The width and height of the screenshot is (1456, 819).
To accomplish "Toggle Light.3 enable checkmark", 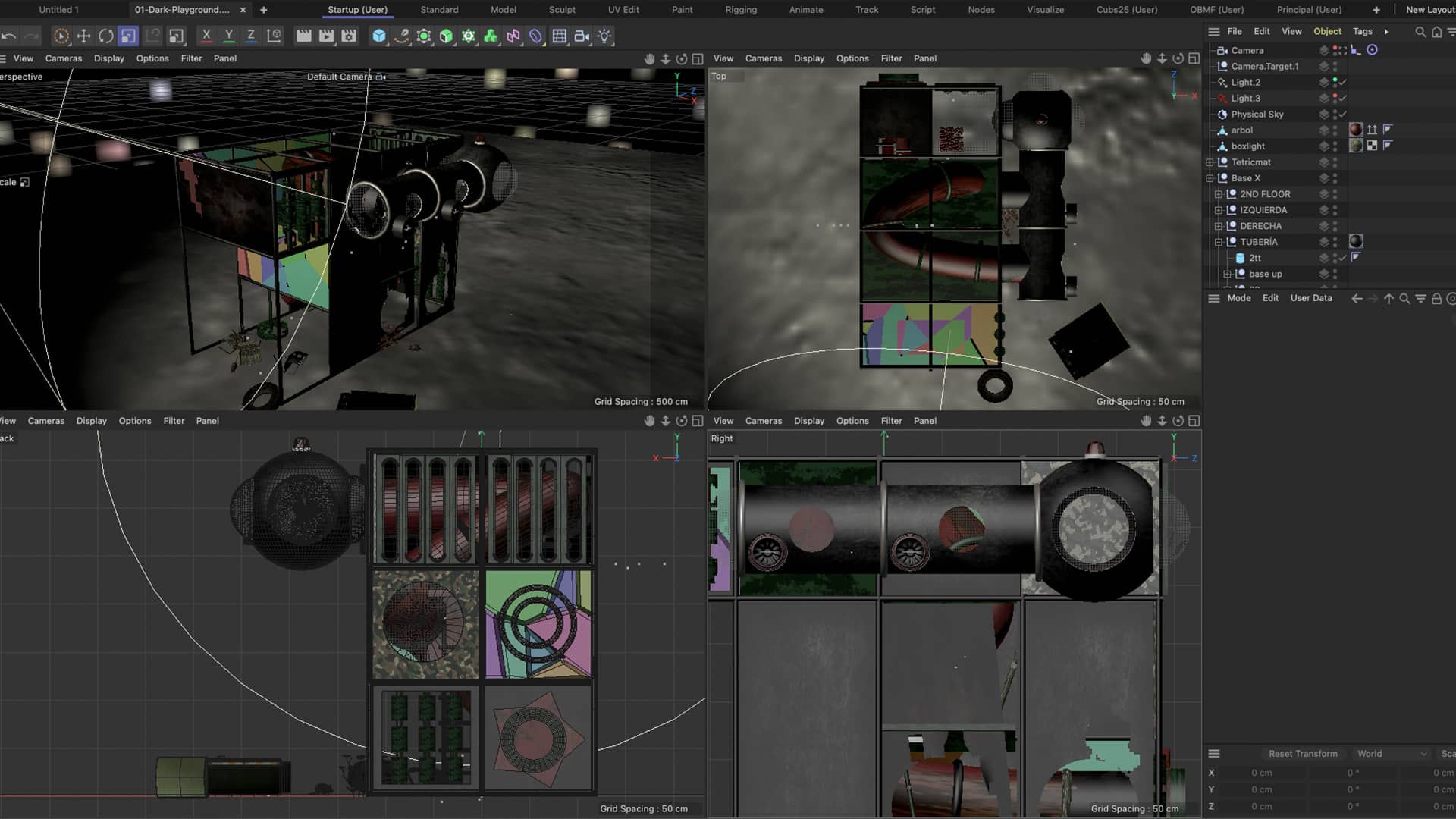I will click(x=1343, y=99).
